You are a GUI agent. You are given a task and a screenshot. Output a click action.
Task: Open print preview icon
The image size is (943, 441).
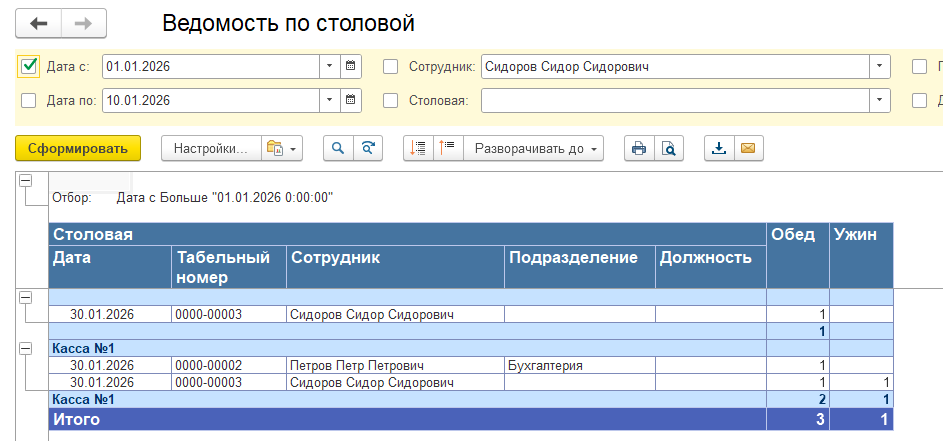tap(667, 148)
